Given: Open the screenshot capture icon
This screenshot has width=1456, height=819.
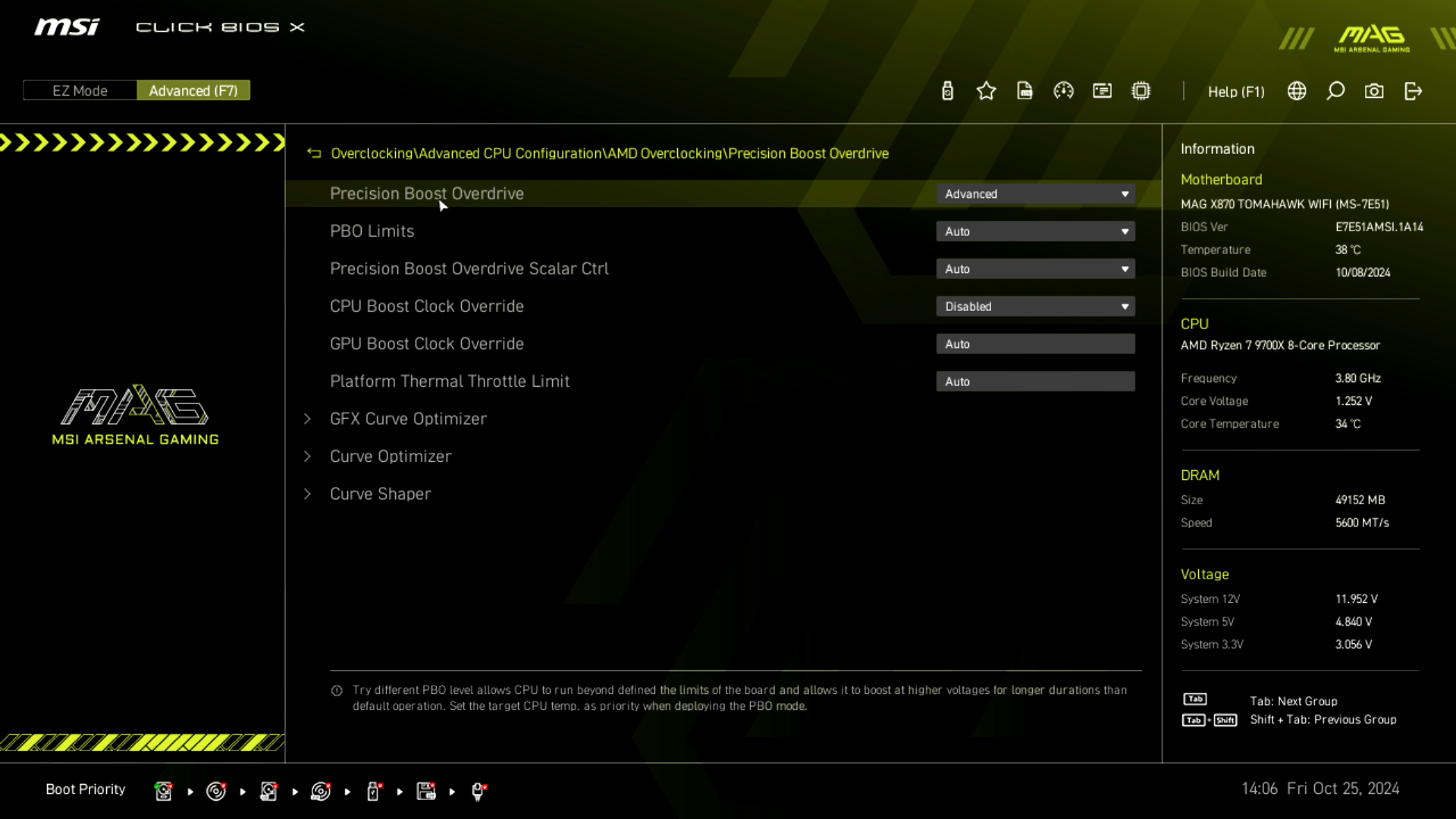Looking at the screenshot, I should tap(1375, 91).
